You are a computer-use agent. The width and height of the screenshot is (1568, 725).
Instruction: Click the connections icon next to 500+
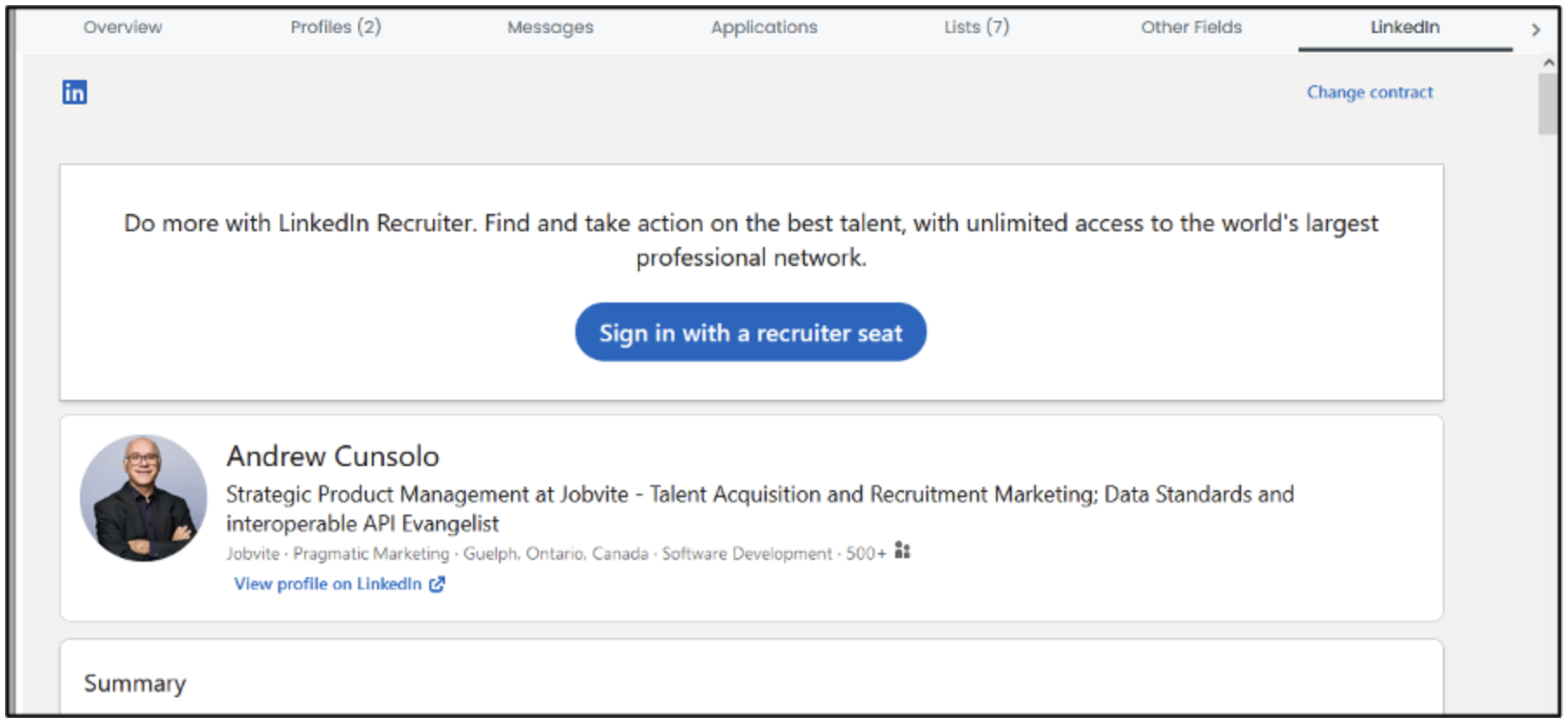(x=902, y=551)
